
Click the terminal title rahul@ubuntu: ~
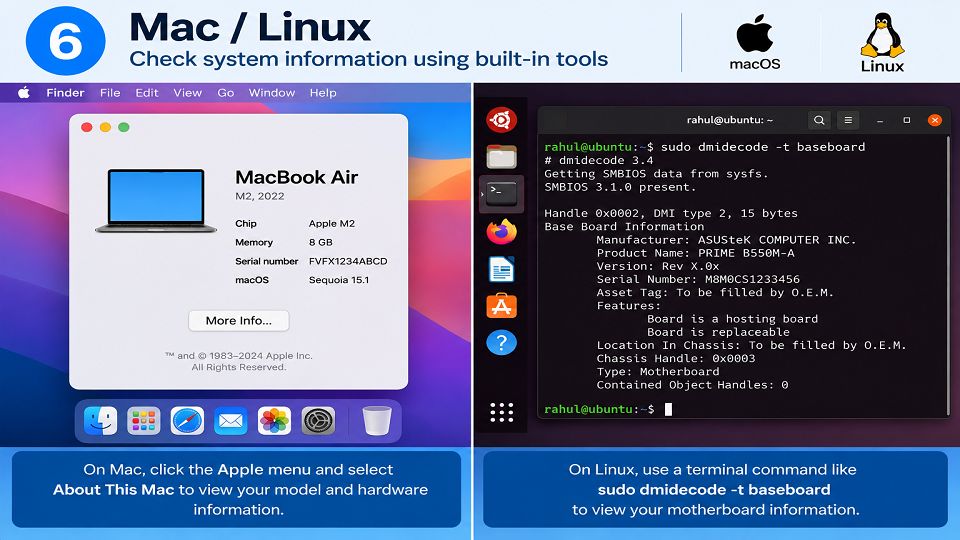point(730,120)
